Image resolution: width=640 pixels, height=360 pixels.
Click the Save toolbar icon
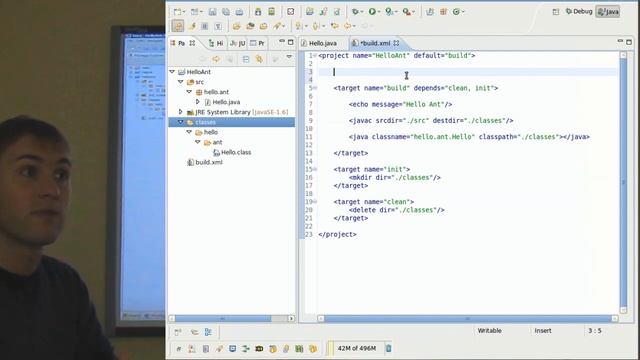coord(212,12)
